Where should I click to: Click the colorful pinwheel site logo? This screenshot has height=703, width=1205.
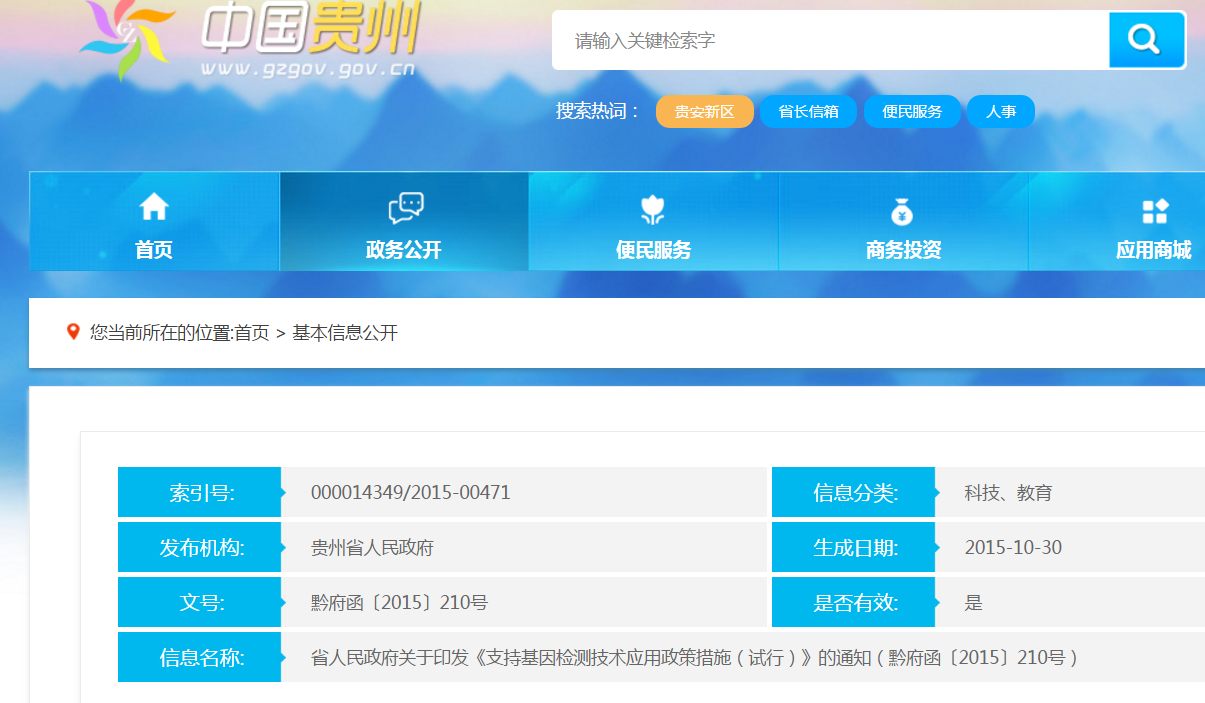tap(127, 37)
